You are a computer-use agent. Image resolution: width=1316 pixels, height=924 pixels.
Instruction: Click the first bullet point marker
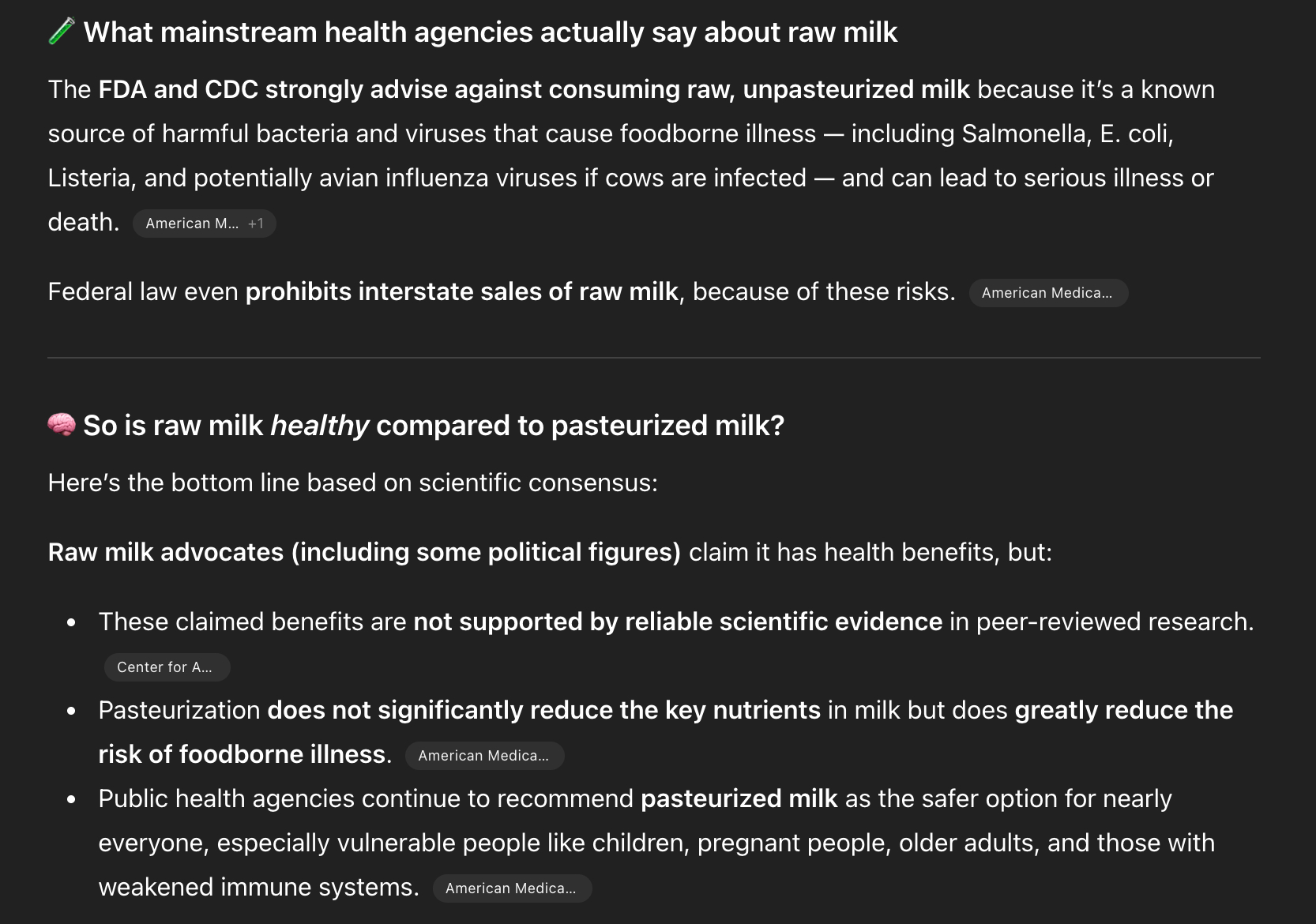[72, 622]
